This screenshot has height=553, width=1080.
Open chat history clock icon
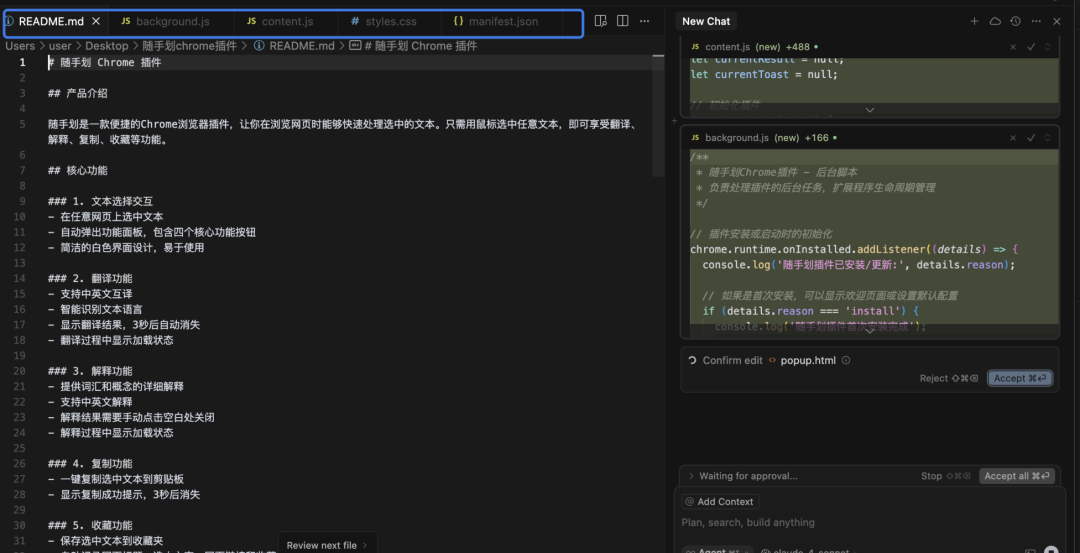(1015, 21)
